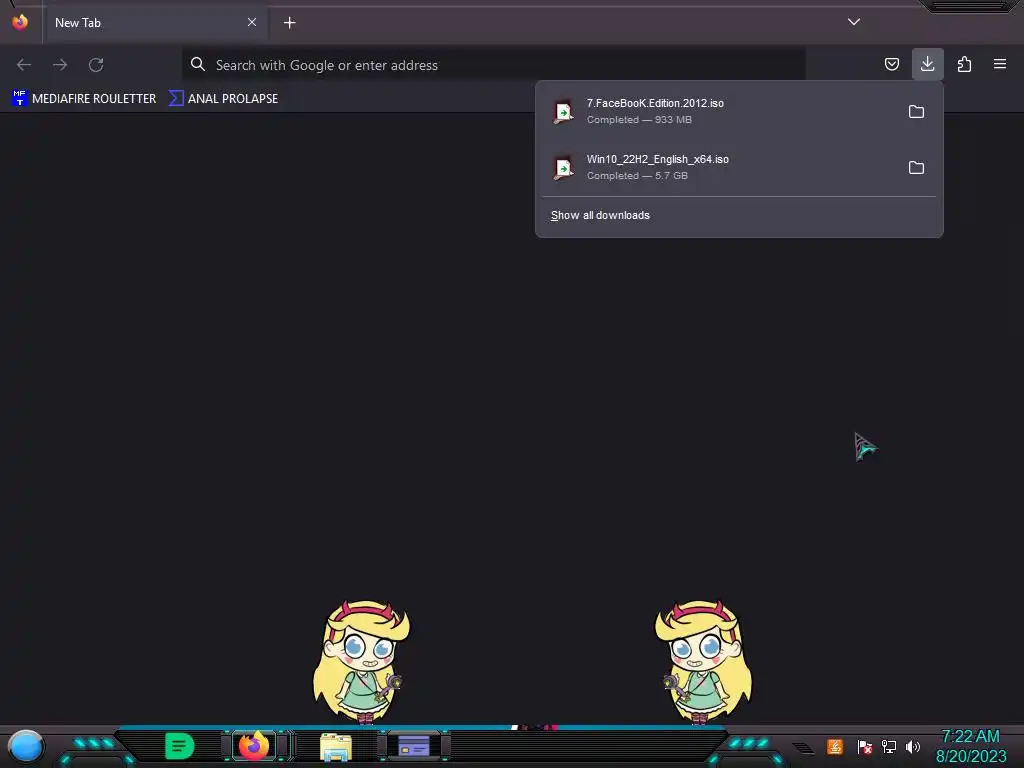Open a new tab with the plus button
Screen dimensions: 1024x768
289,23
